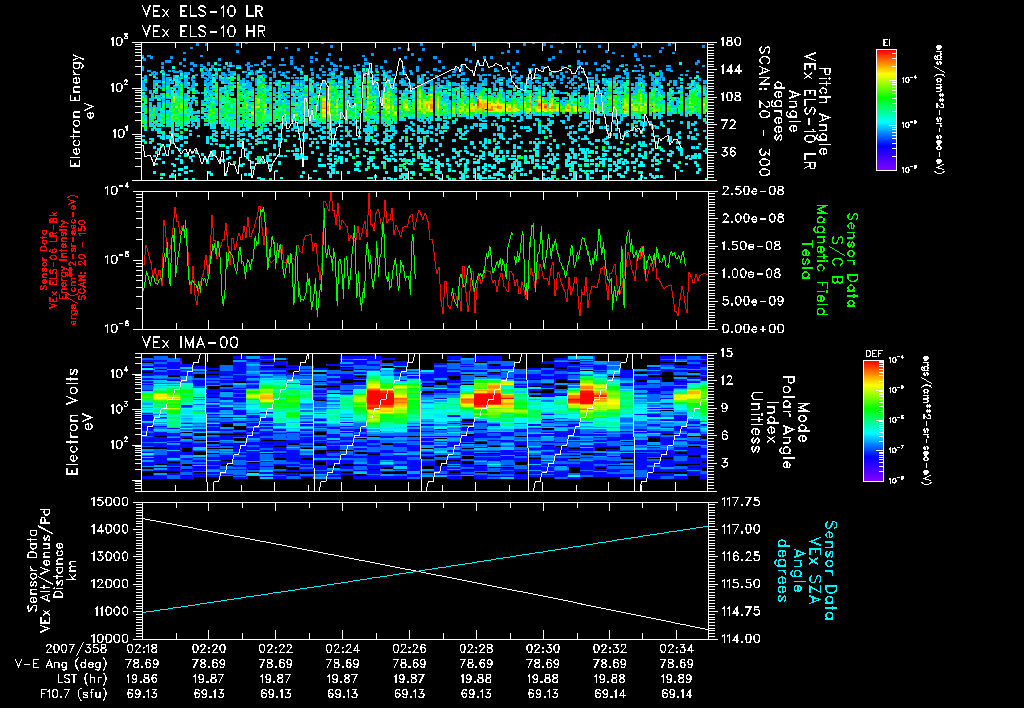The height and width of the screenshot is (708, 1024).
Task: Click the LST value 19.89
Action: click(676, 679)
